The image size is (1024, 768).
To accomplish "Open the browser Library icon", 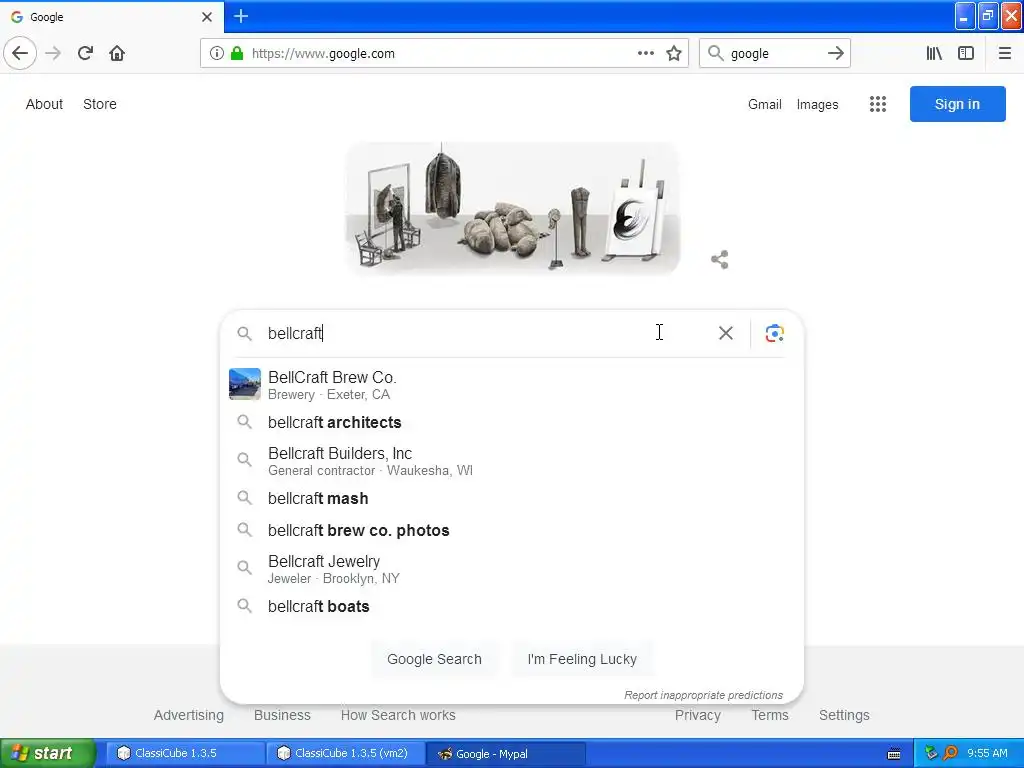I will click(x=934, y=54).
